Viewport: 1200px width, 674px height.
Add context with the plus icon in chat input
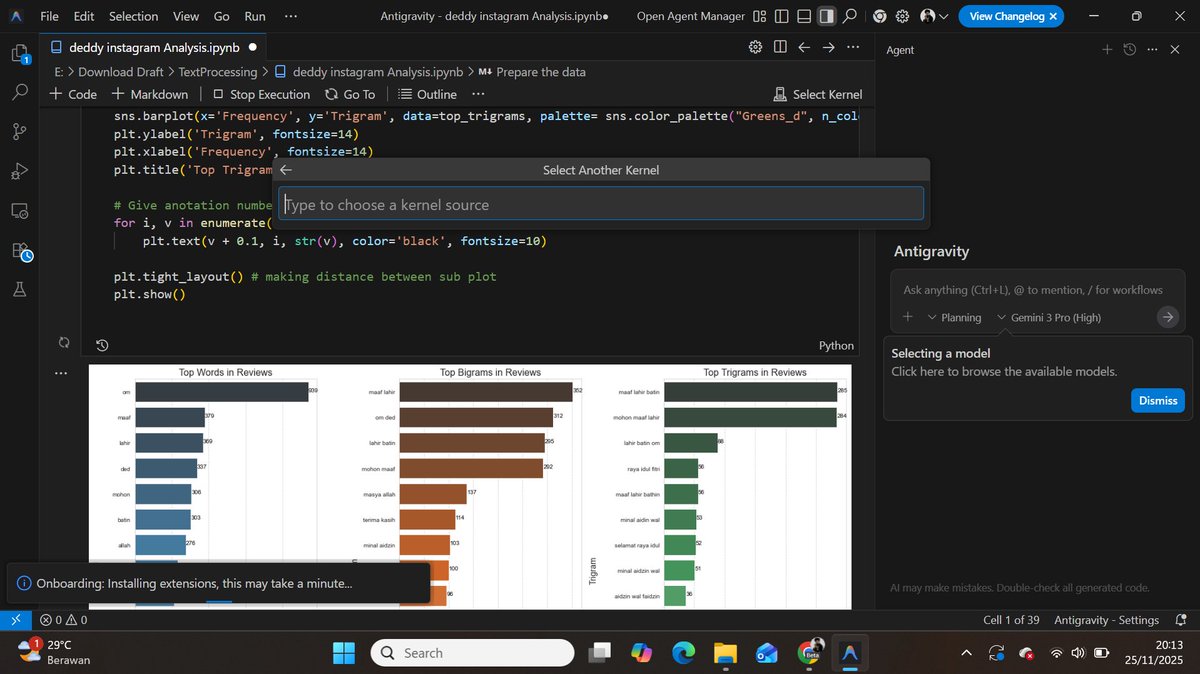908,317
